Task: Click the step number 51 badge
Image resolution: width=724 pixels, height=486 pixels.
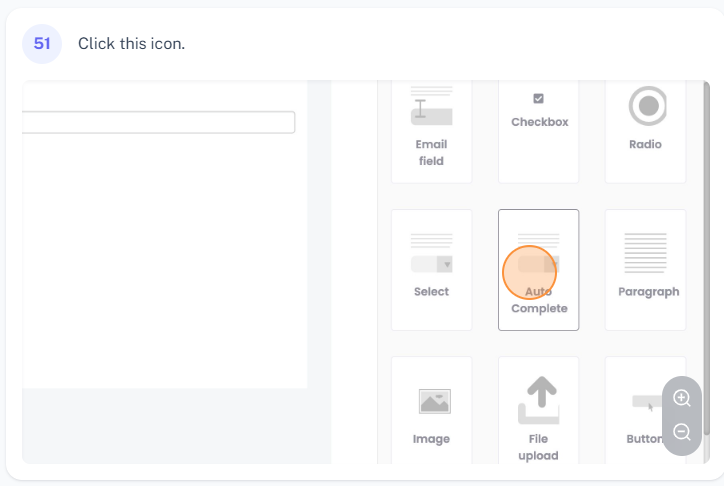Action: point(42,44)
